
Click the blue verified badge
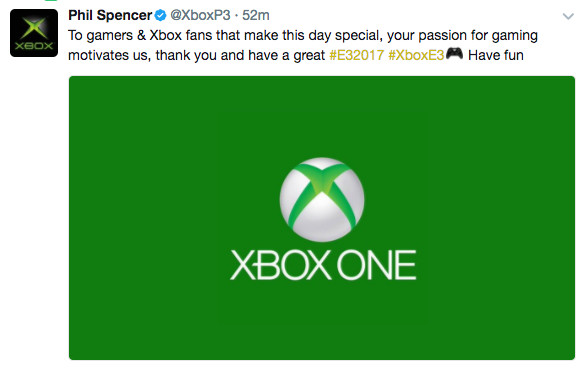pyautogui.click(x=161, y=16)
